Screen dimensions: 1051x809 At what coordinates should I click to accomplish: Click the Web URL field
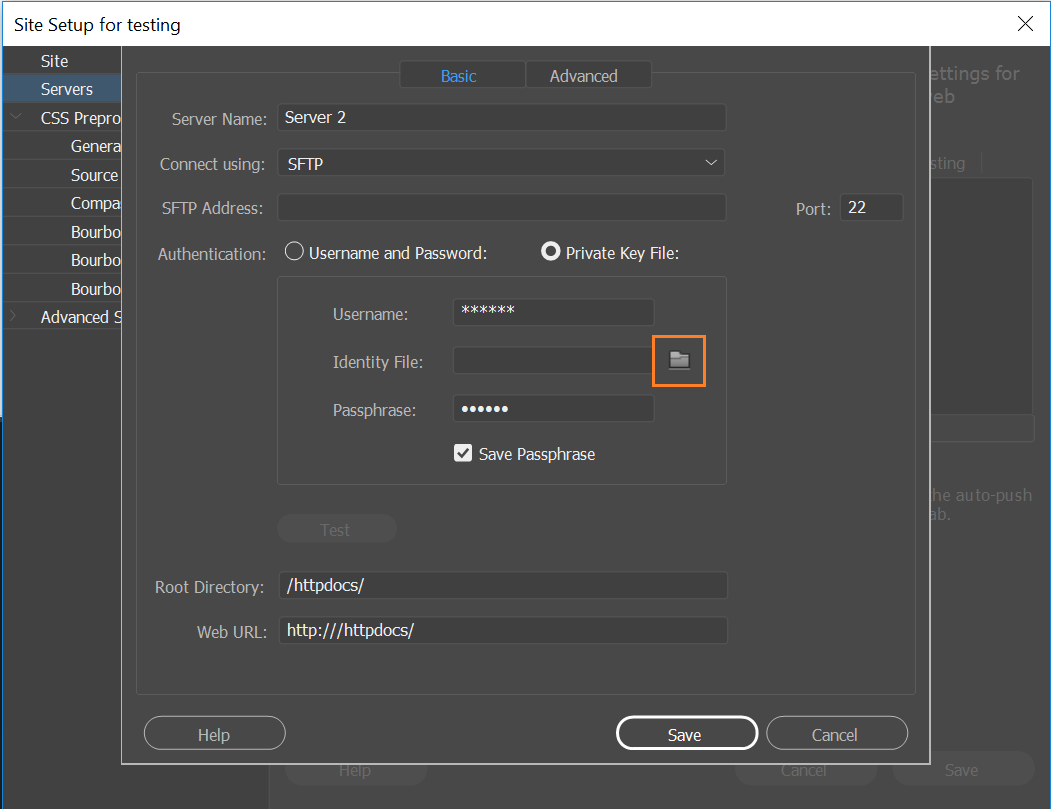click(502, 631)
